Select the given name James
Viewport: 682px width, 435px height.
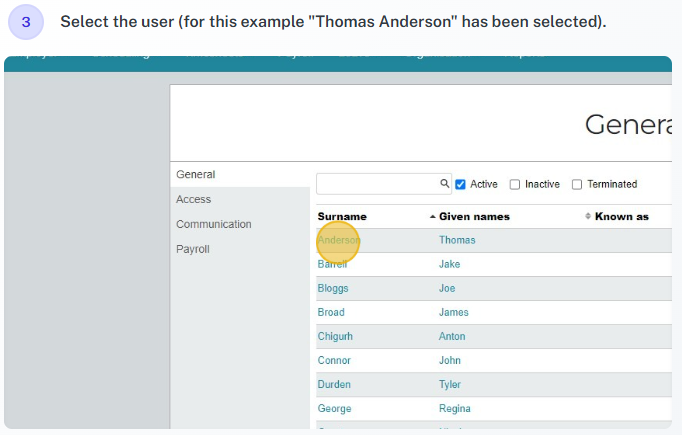[x=454, y=312]
